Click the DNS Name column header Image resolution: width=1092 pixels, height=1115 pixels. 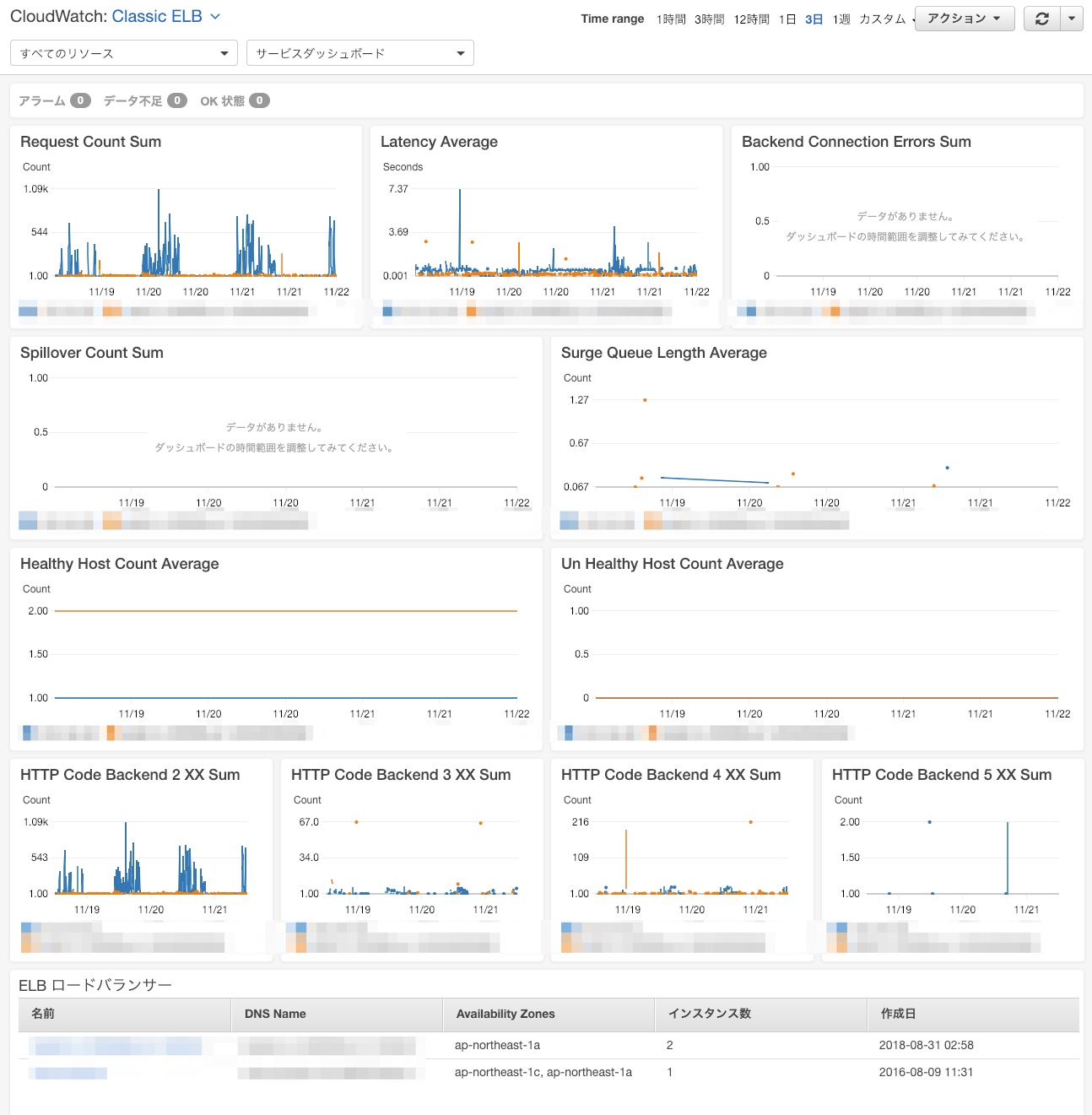coord(275,1014)
